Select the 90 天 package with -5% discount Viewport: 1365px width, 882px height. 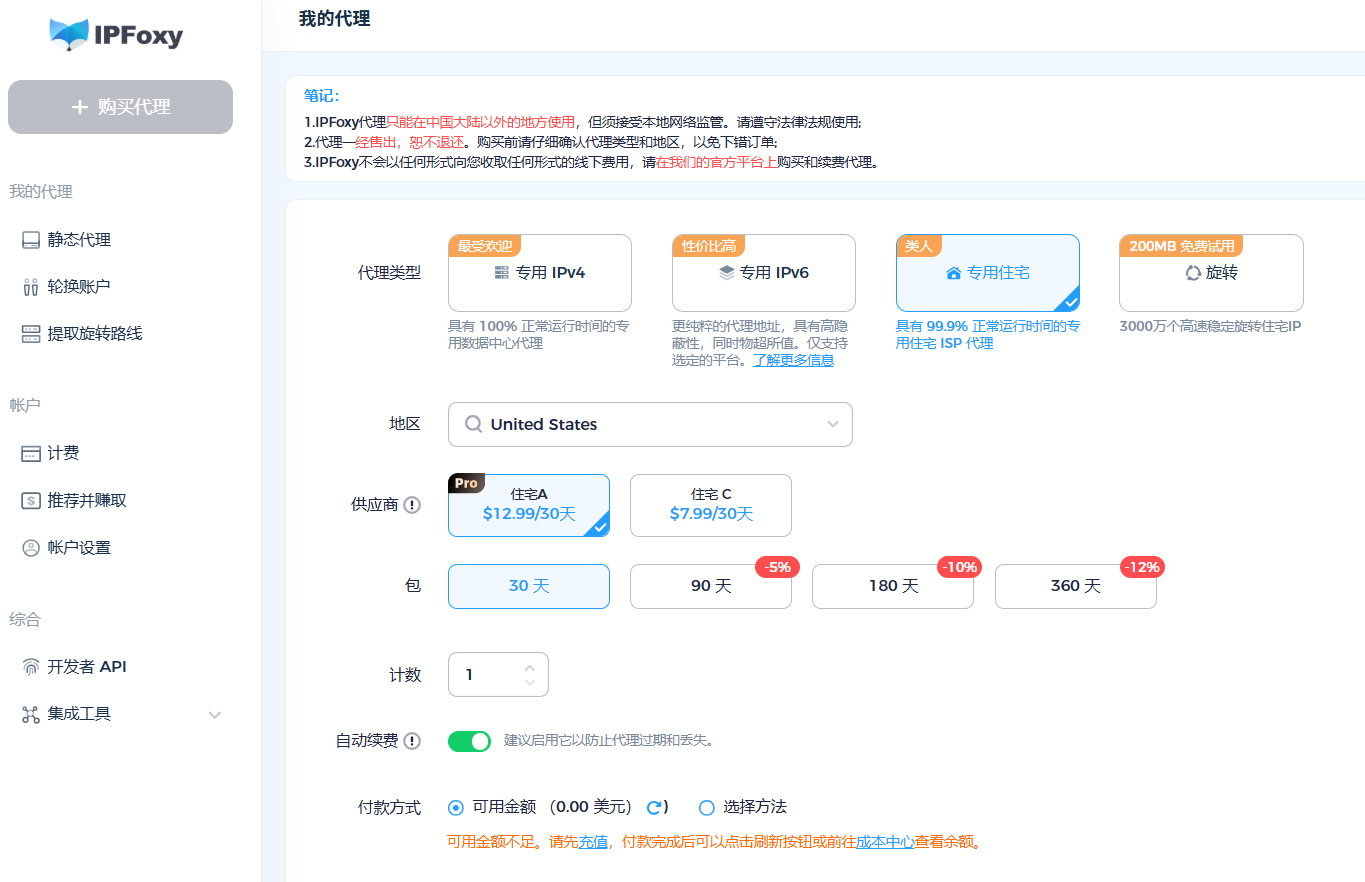tap(710, 586)
